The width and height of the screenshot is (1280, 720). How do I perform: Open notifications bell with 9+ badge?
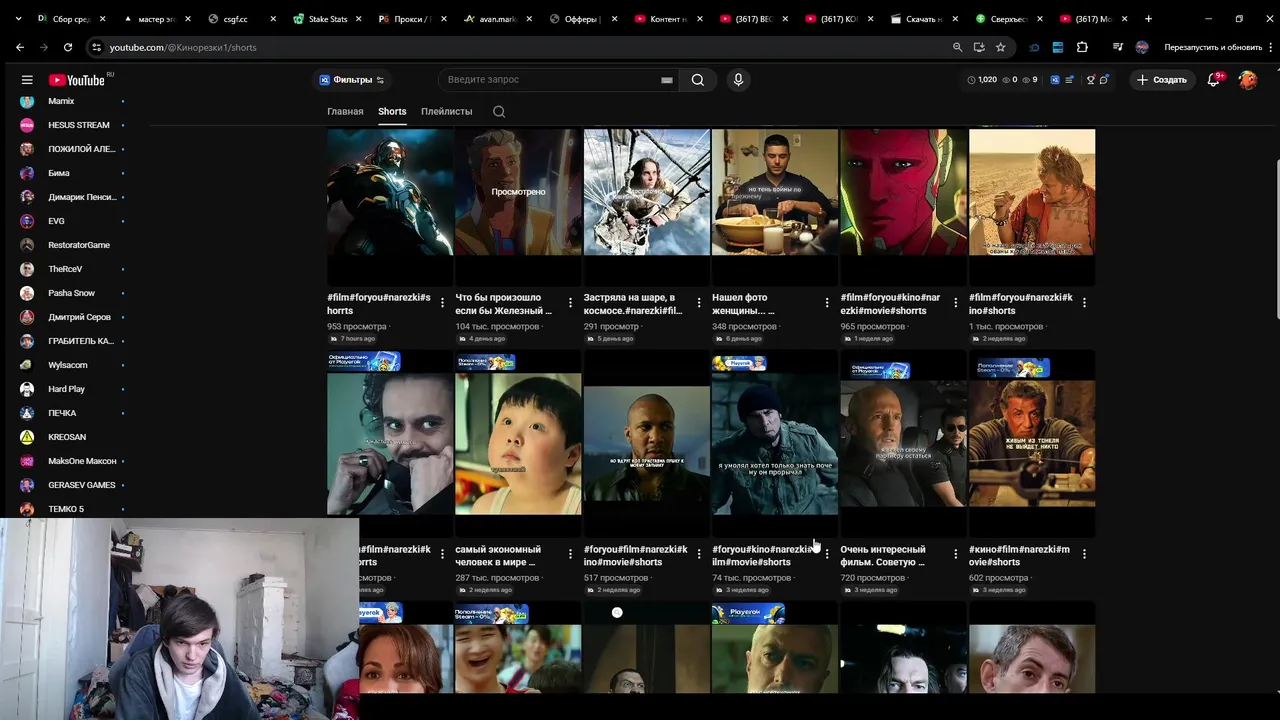click(1214, 80)
